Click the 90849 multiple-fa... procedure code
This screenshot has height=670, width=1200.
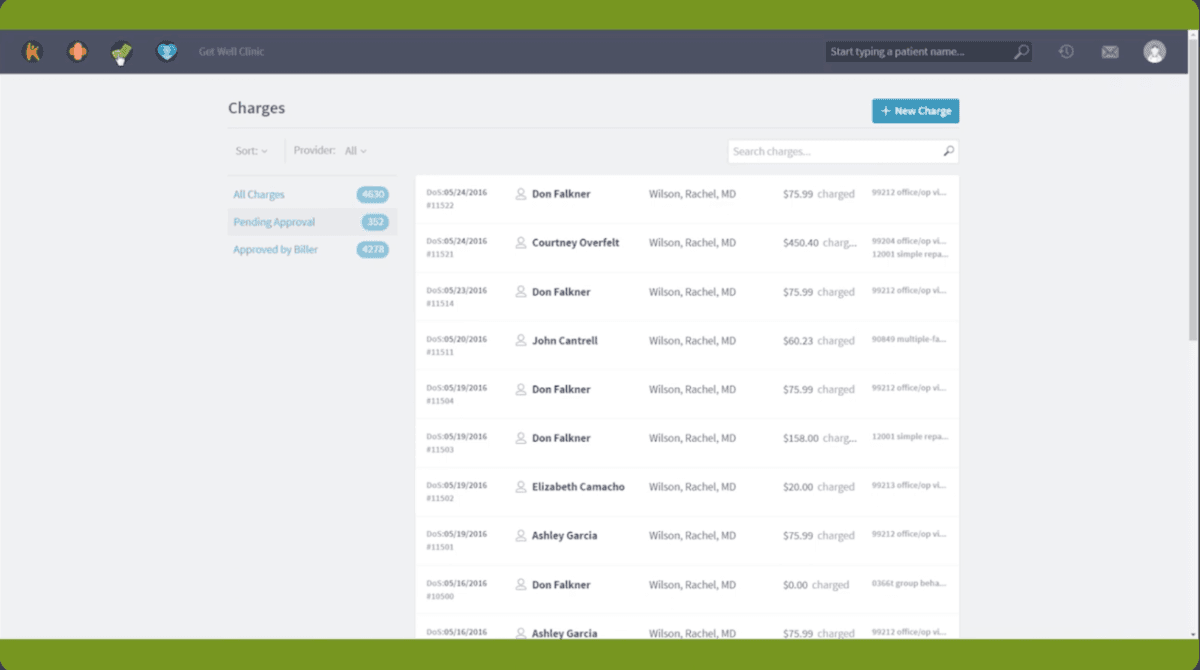click(x=909, y=339)
